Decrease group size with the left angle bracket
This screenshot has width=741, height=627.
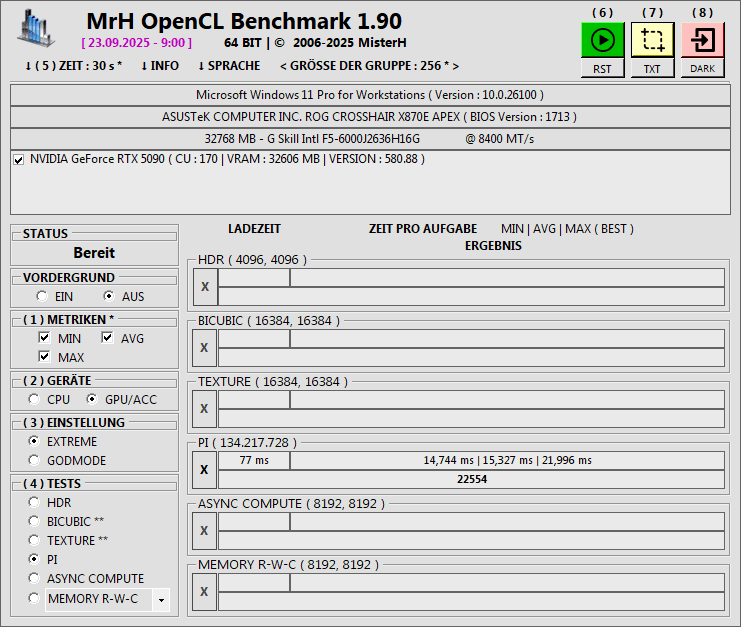point(283,66)
